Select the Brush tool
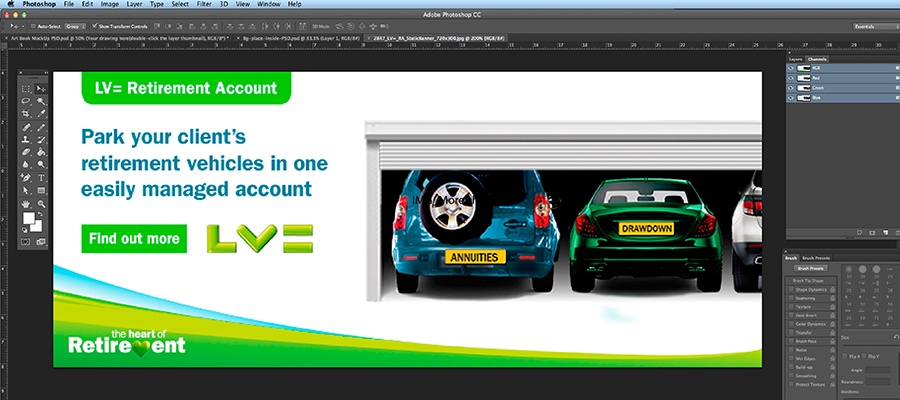900x400 pixels. pyautogui.click(x=41, y=127)
